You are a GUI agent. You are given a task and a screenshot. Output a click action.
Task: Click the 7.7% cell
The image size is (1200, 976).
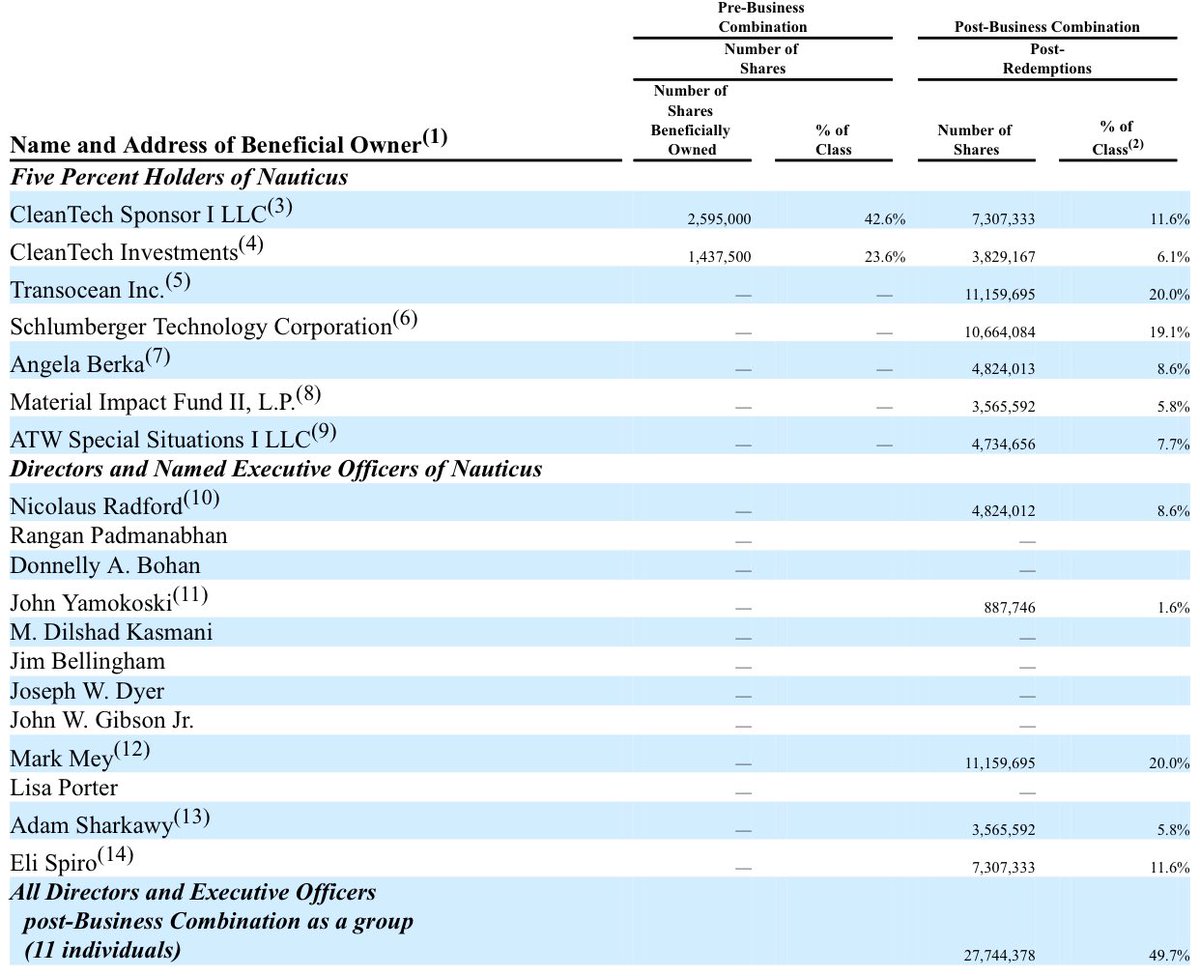pyautogui.click(x=1173, y=444)
